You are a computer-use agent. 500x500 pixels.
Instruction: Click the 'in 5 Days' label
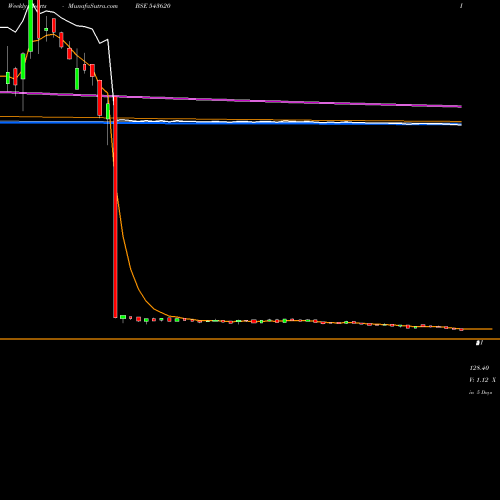[x=481, y=393]
